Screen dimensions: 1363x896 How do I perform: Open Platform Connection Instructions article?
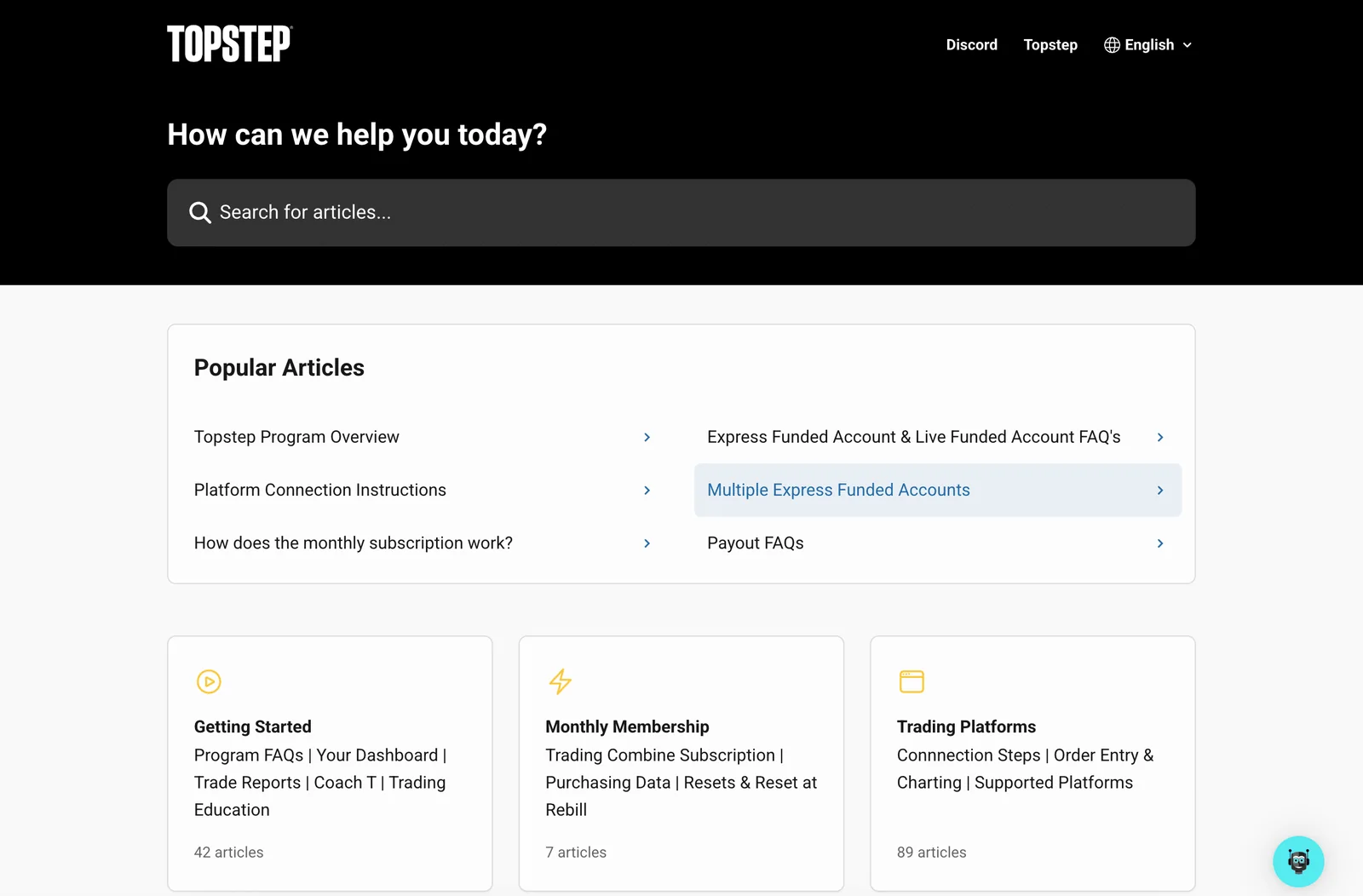click(x=424, y=491)
